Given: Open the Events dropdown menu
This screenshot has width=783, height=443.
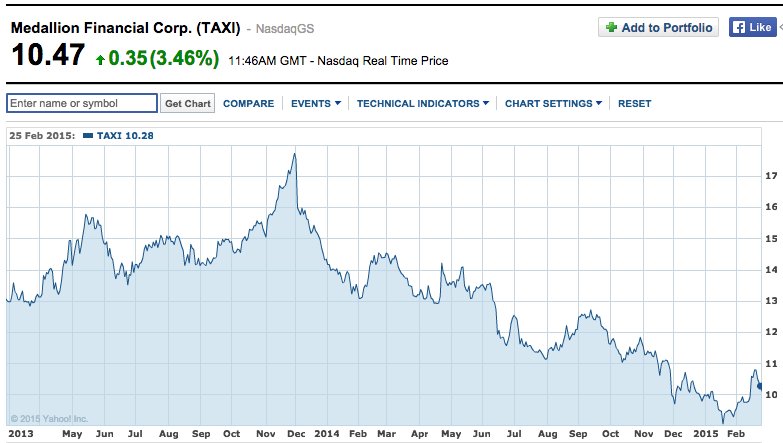Looking at the screenshot, I should click(316, 103).
